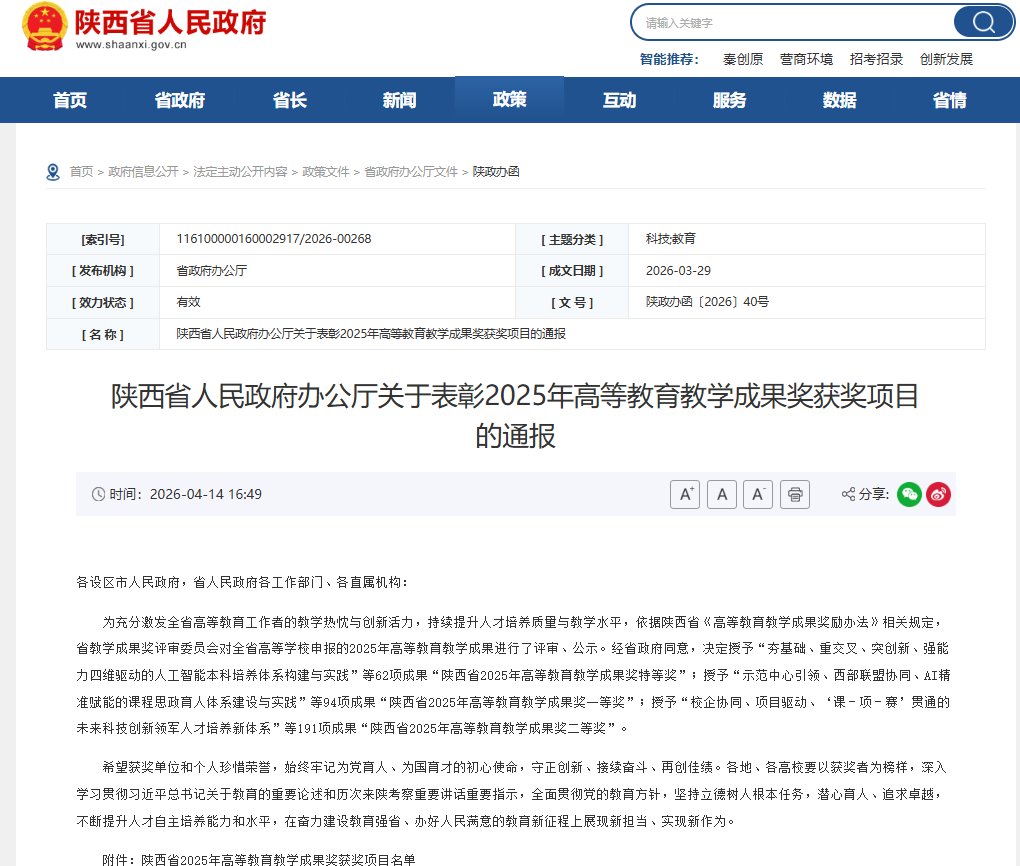Click the magnifier search button

[982, 22]
